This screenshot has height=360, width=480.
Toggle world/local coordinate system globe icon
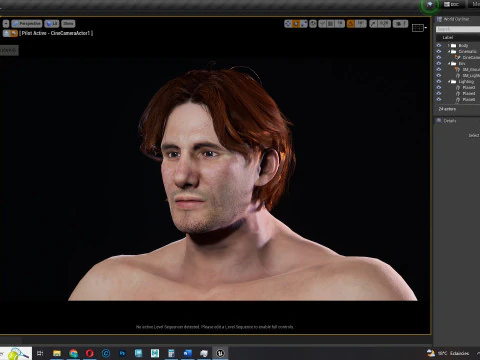pyautogui.click(x=313, y=24)
